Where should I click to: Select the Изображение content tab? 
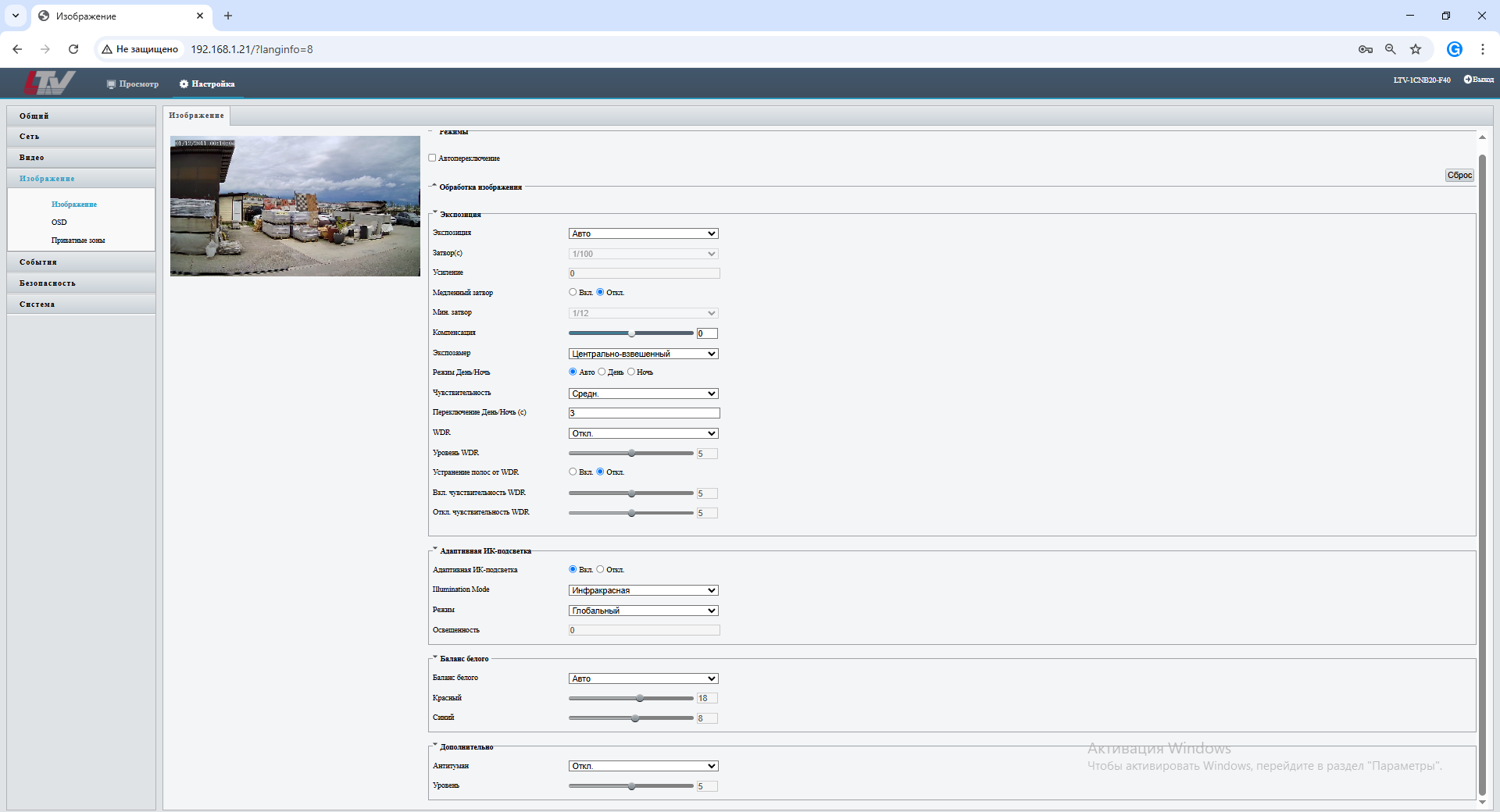coord(196,116)
